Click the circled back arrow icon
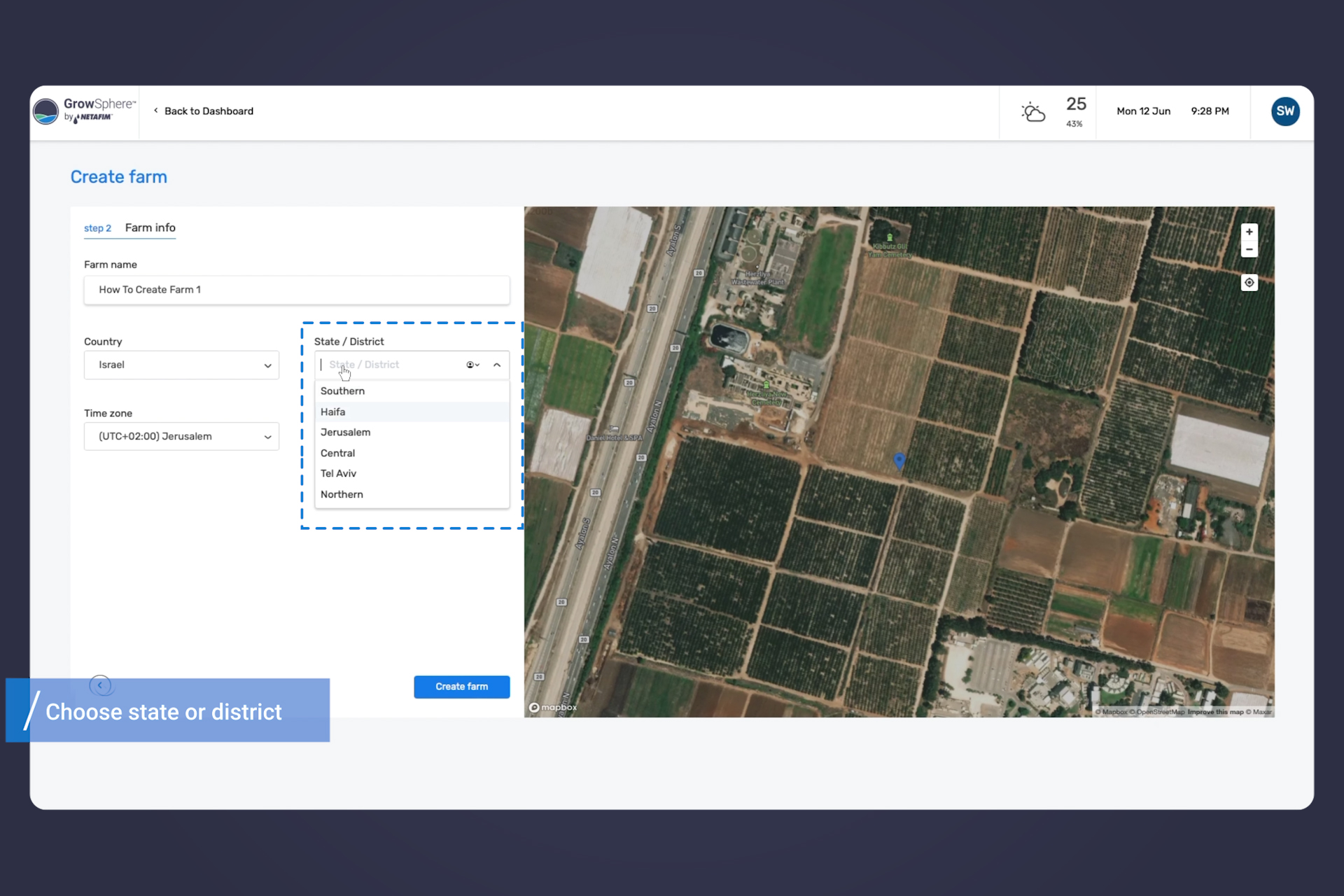This screenshot has width=1344, height=896. click(x=100, y=685)
